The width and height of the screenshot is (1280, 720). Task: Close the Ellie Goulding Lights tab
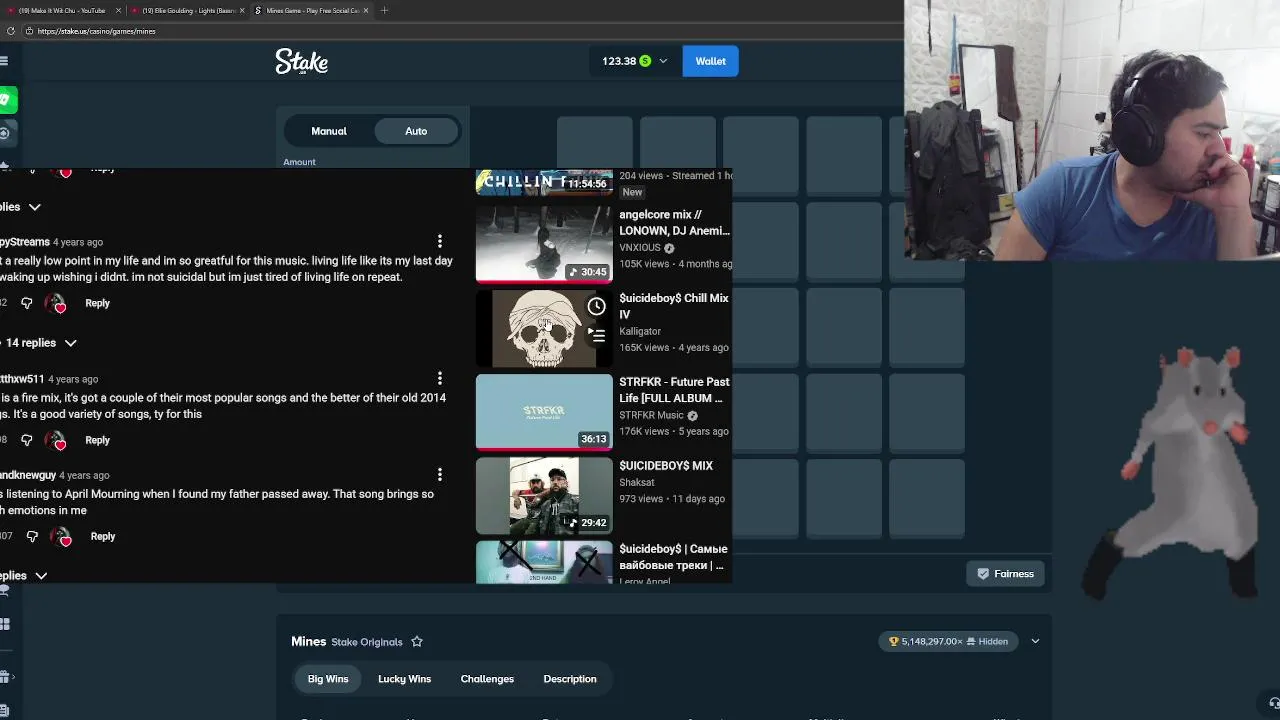tap(242, 10)
